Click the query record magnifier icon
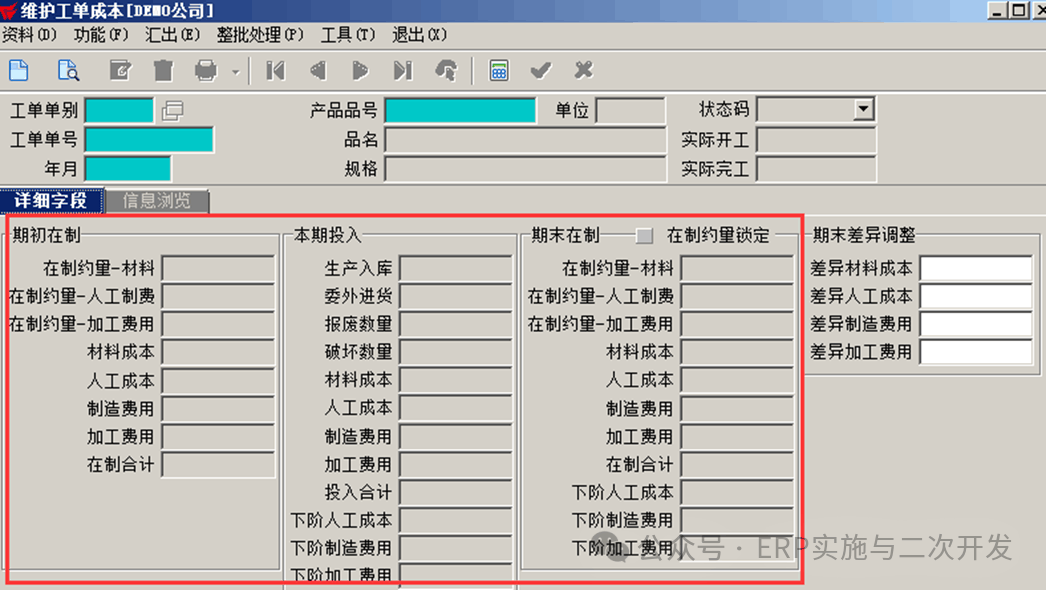This screenshot has width=1046, height=590. [x=68, y=70]
